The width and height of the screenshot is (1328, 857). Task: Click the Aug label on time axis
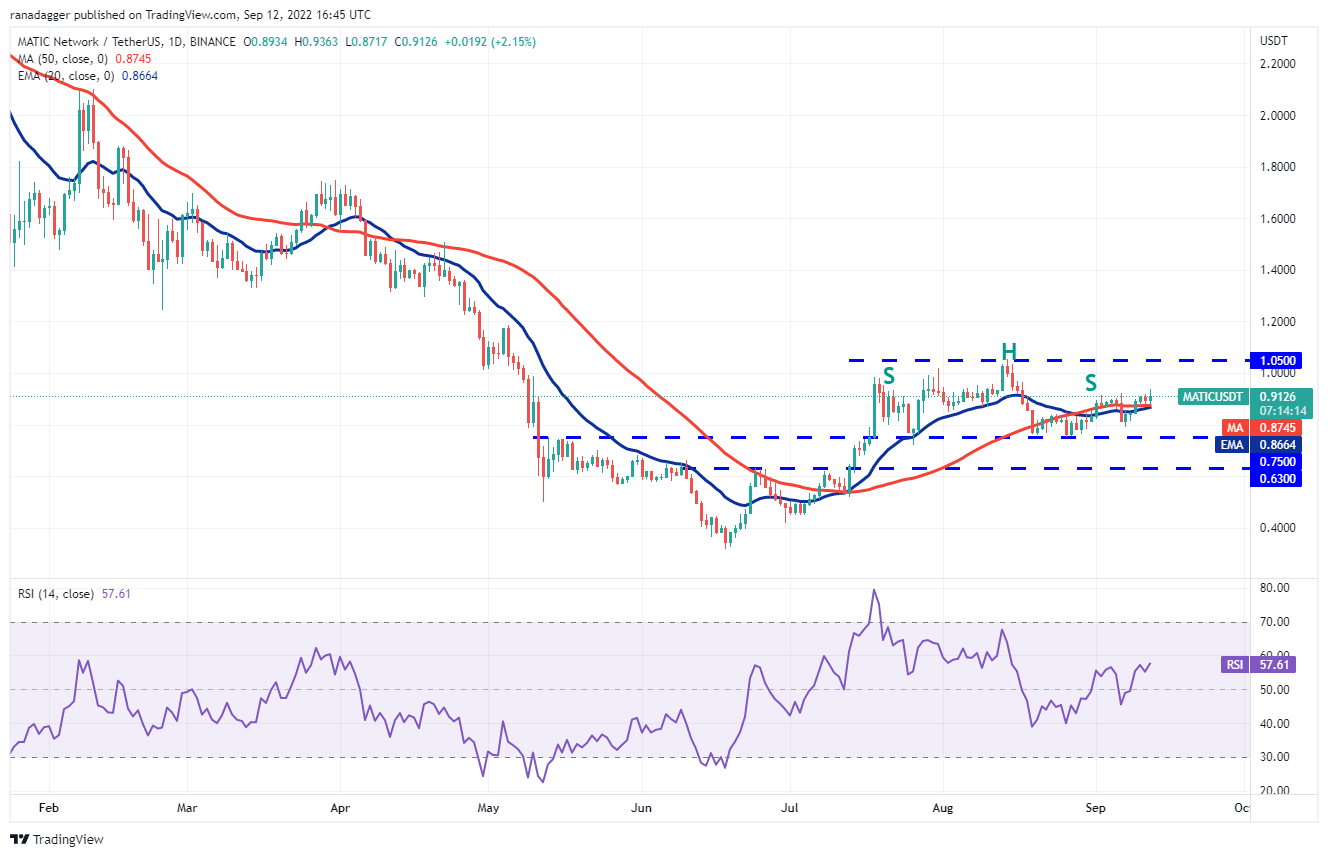tap(941, 805)
